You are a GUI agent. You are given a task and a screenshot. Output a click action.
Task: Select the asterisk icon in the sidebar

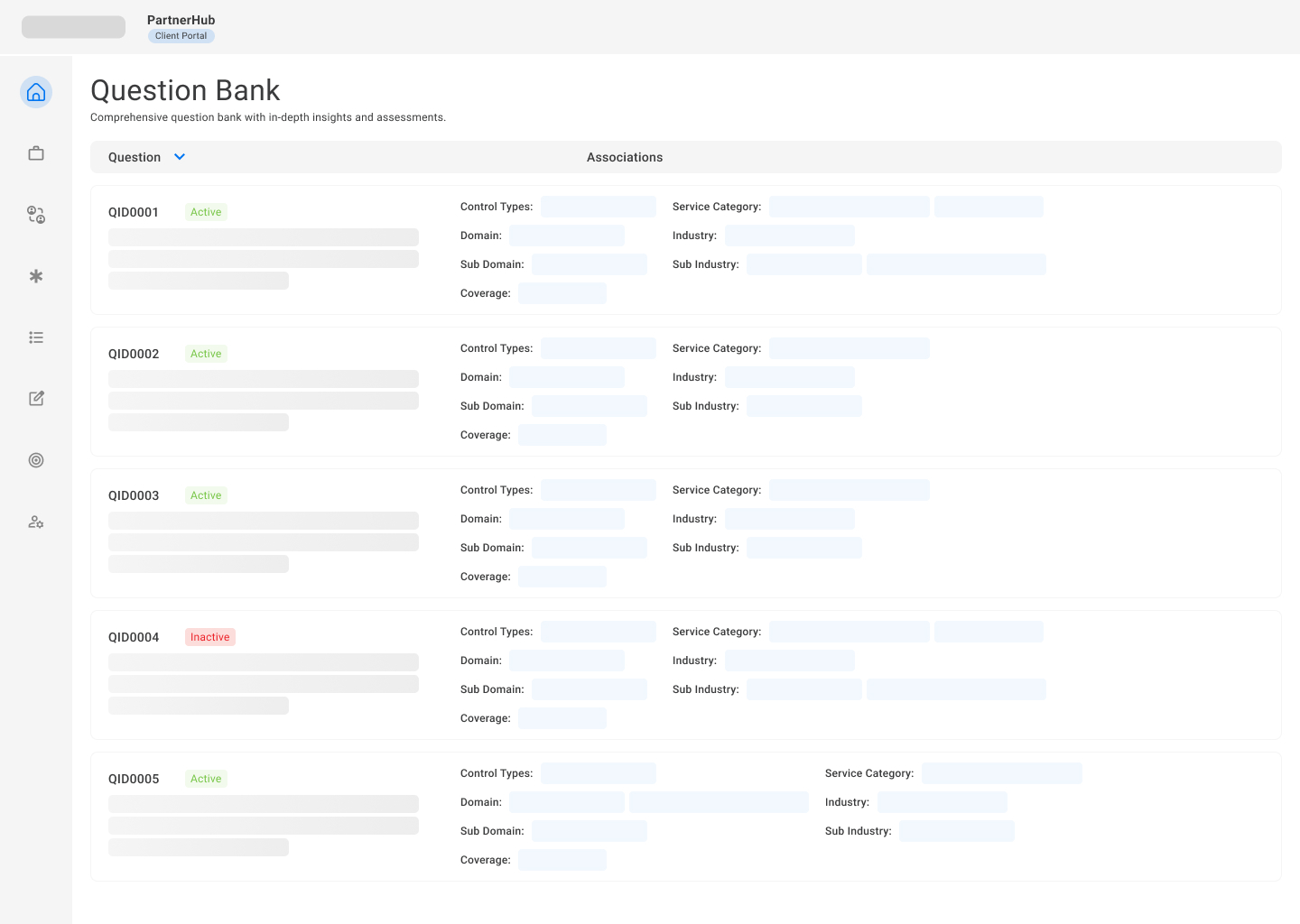[36, 276]
